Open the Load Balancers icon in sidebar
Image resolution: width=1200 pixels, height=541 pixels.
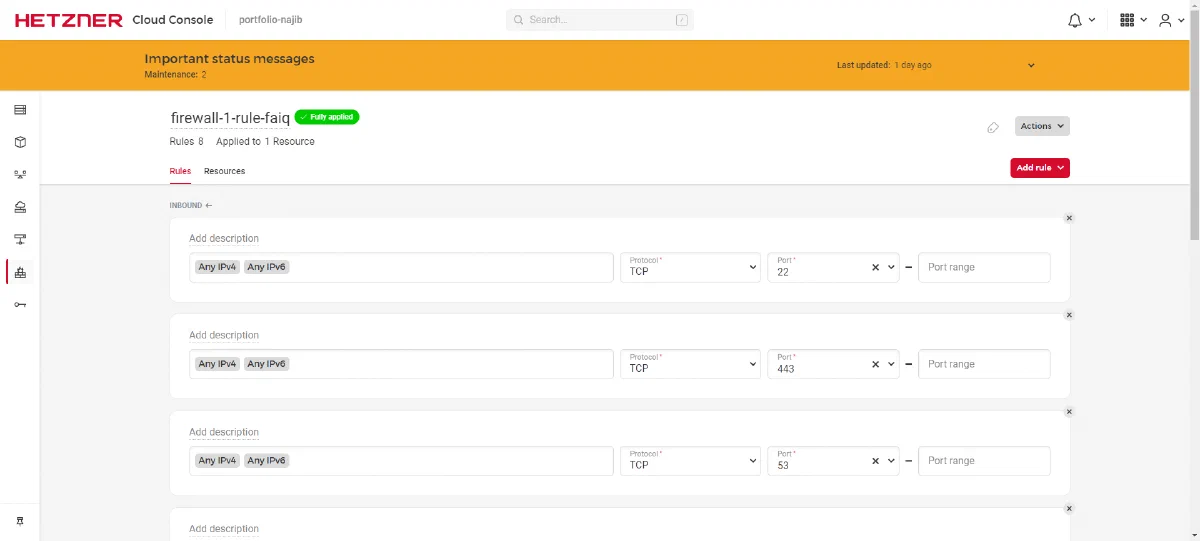tap(20, 174)
